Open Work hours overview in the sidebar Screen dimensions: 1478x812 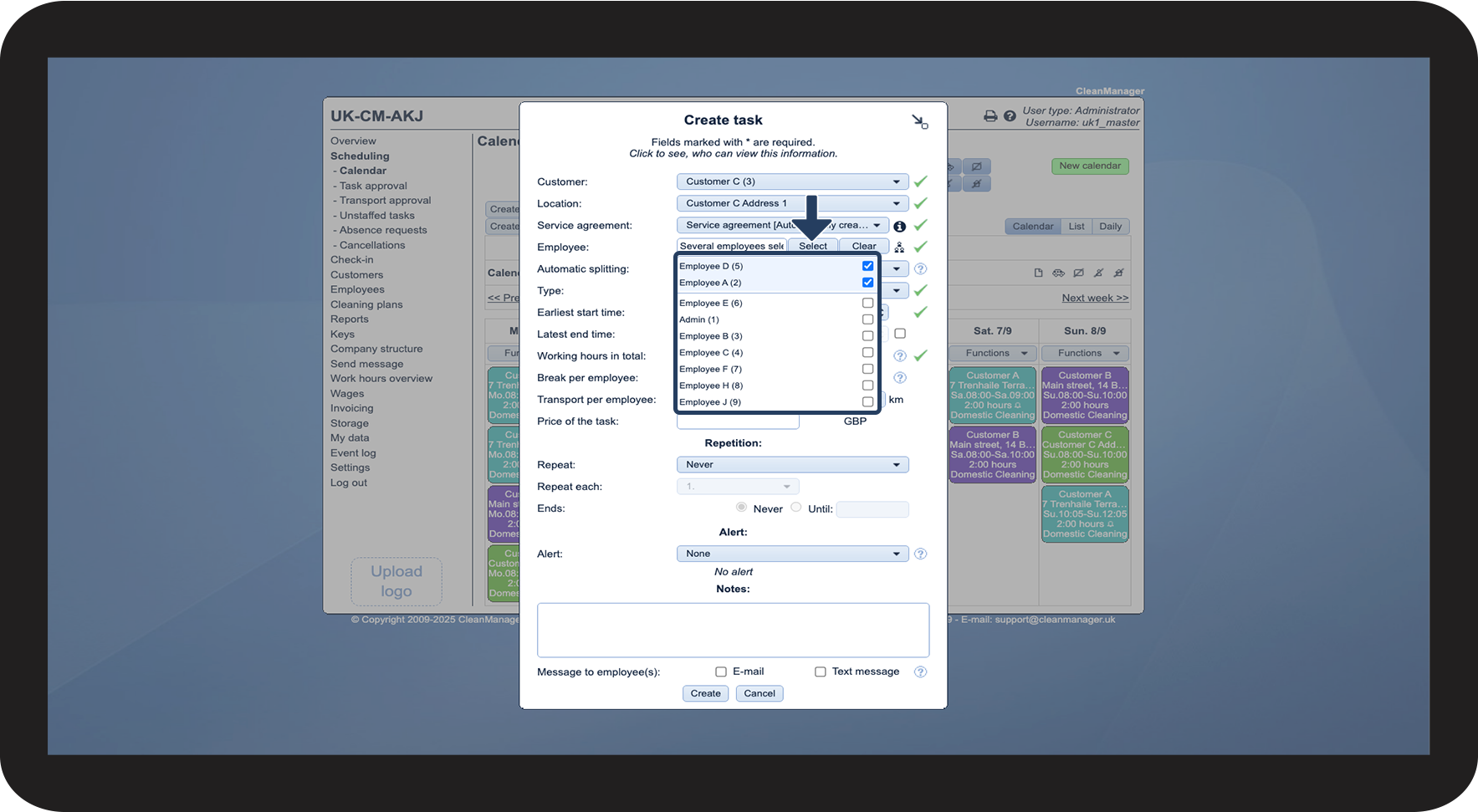[381, 379]
